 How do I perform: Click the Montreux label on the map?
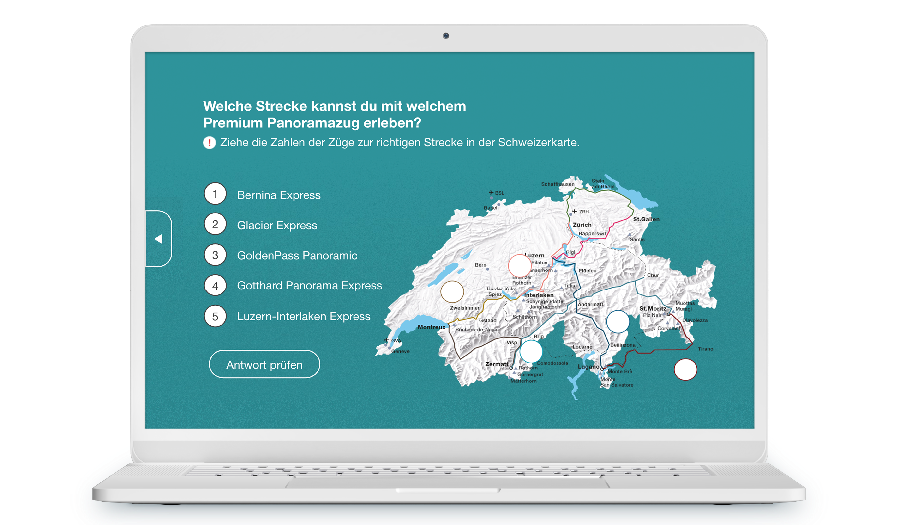tap(432, 327)
